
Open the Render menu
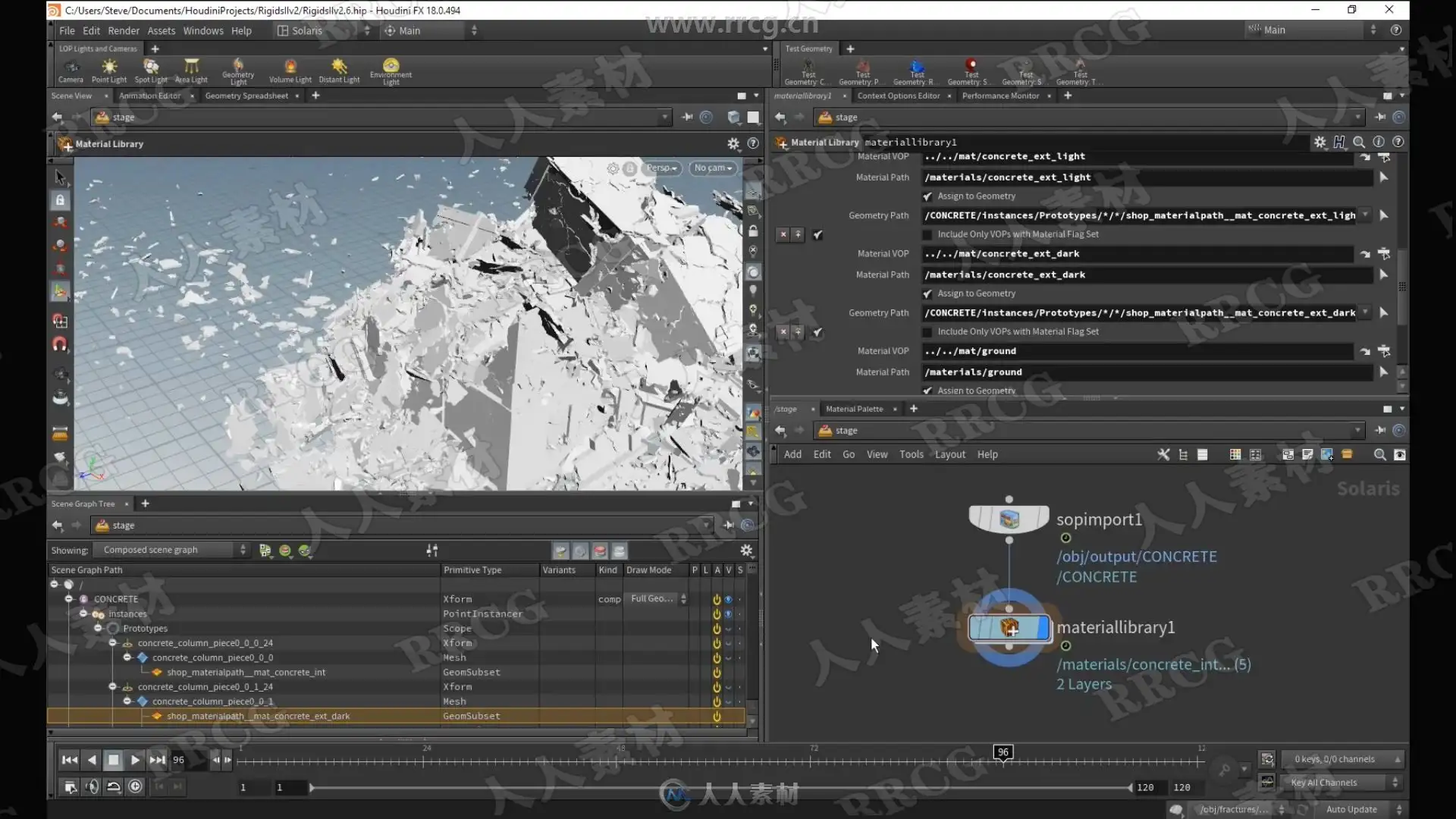coord(124,30)
